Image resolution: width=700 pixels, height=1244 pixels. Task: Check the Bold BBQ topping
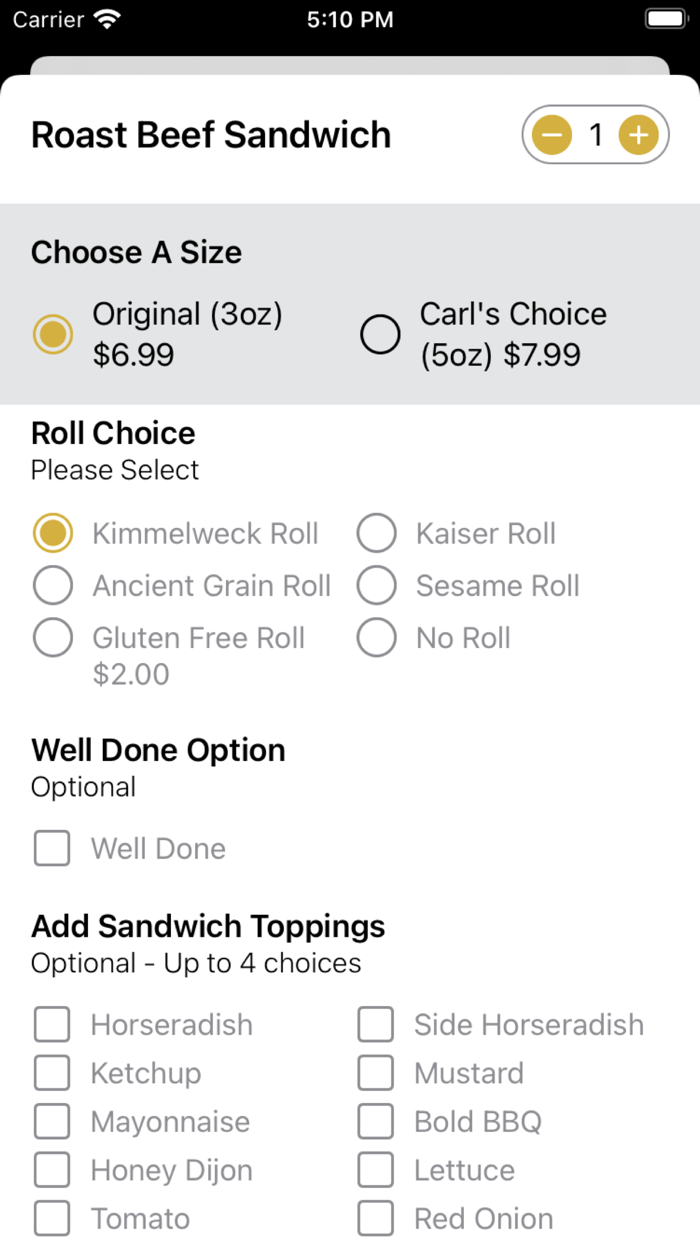376,1122
